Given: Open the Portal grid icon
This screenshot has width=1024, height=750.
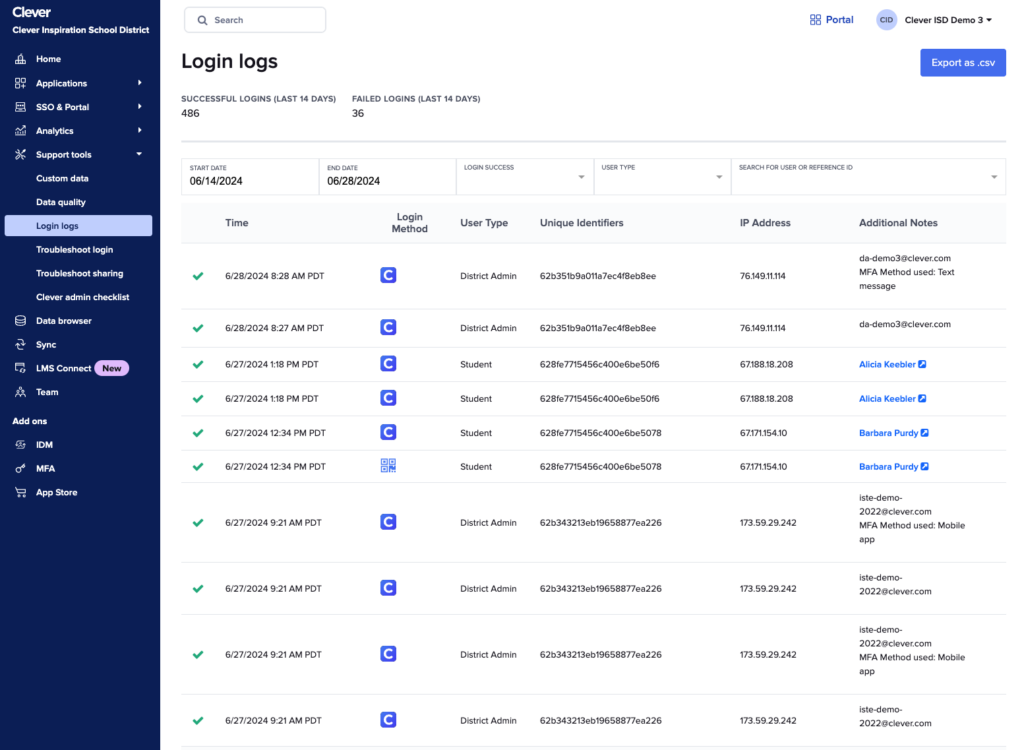Looking at the screenshot, I should click(x=815, y=20).
